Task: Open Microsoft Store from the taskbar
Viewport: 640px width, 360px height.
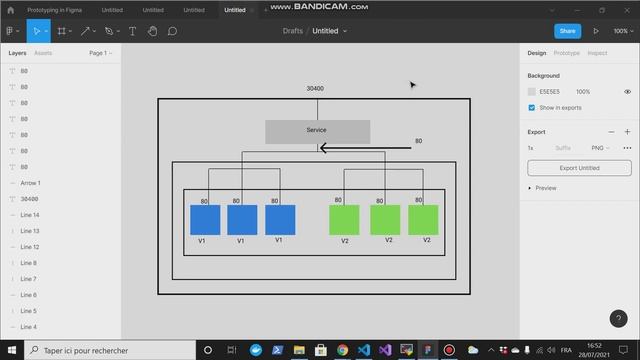Action: [x=321, y=350]
